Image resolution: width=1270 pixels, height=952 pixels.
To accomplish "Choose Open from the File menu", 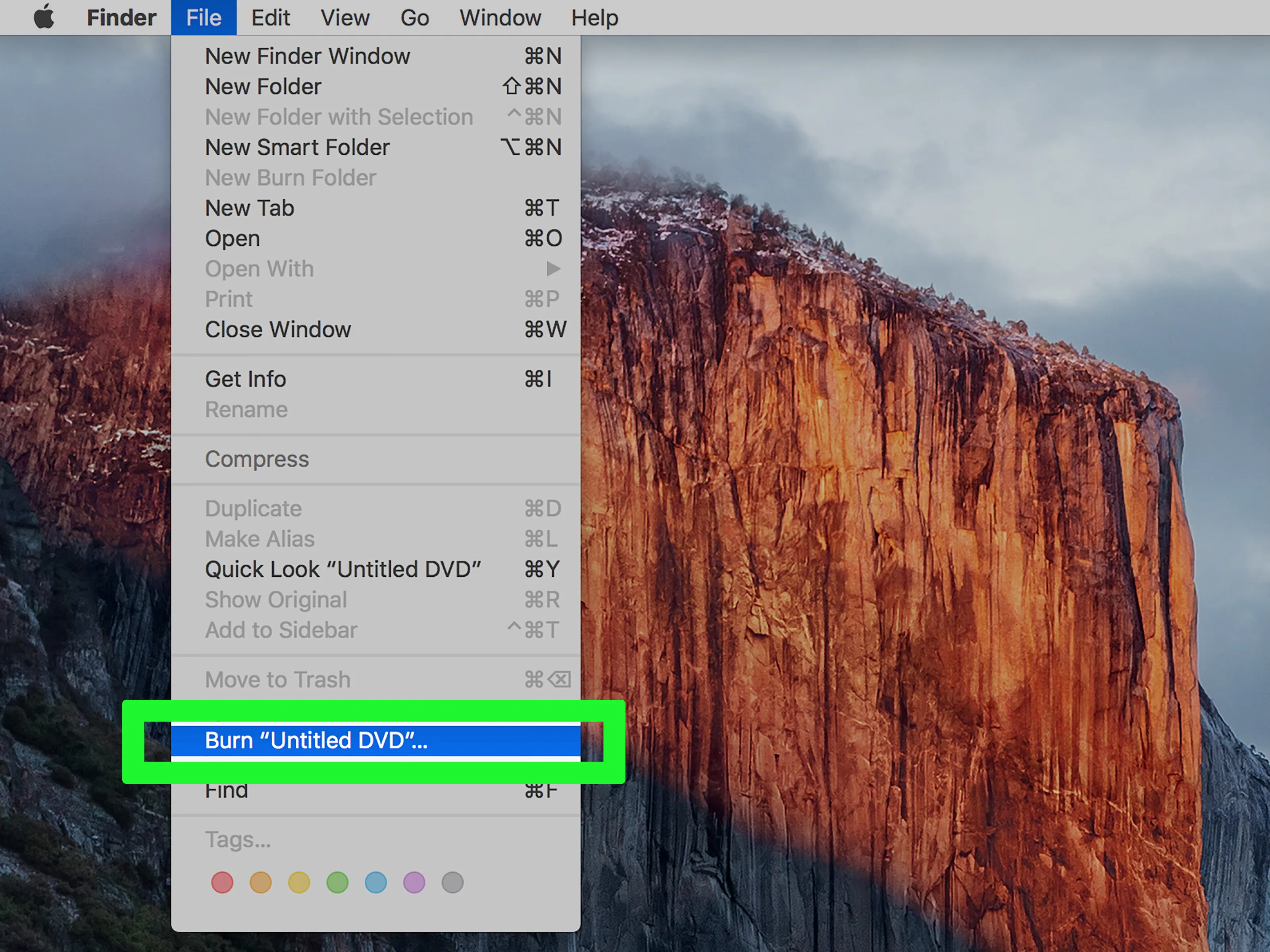I will pyautogui.click(x=375, y=239).
